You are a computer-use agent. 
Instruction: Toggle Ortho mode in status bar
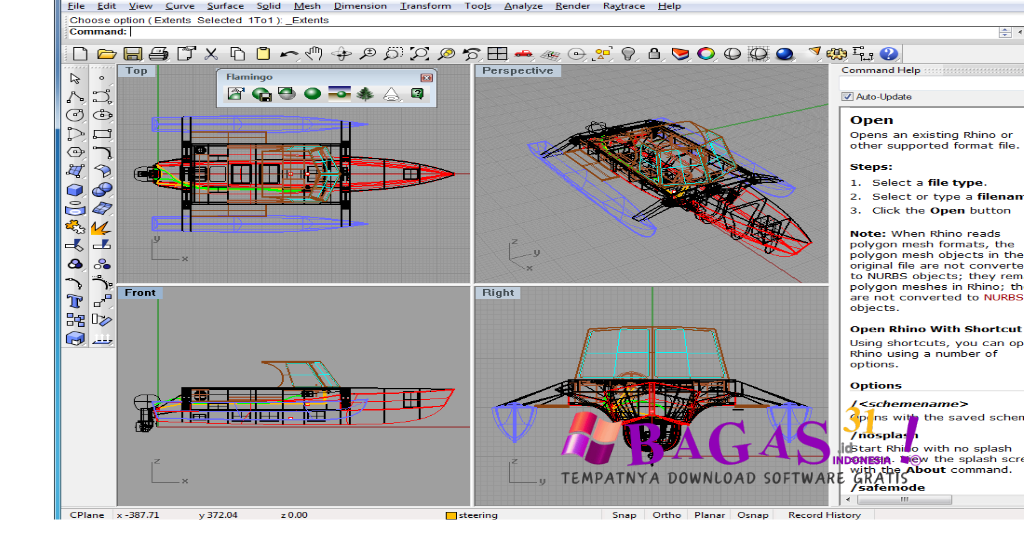(x=666, y=515)
